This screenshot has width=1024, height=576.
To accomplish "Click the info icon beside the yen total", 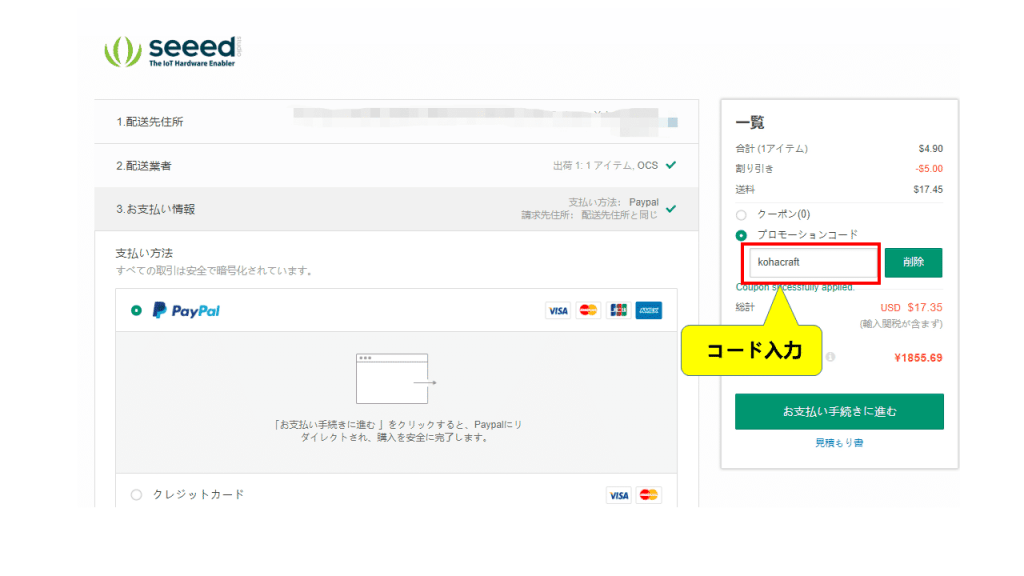I will click(830, 357).
